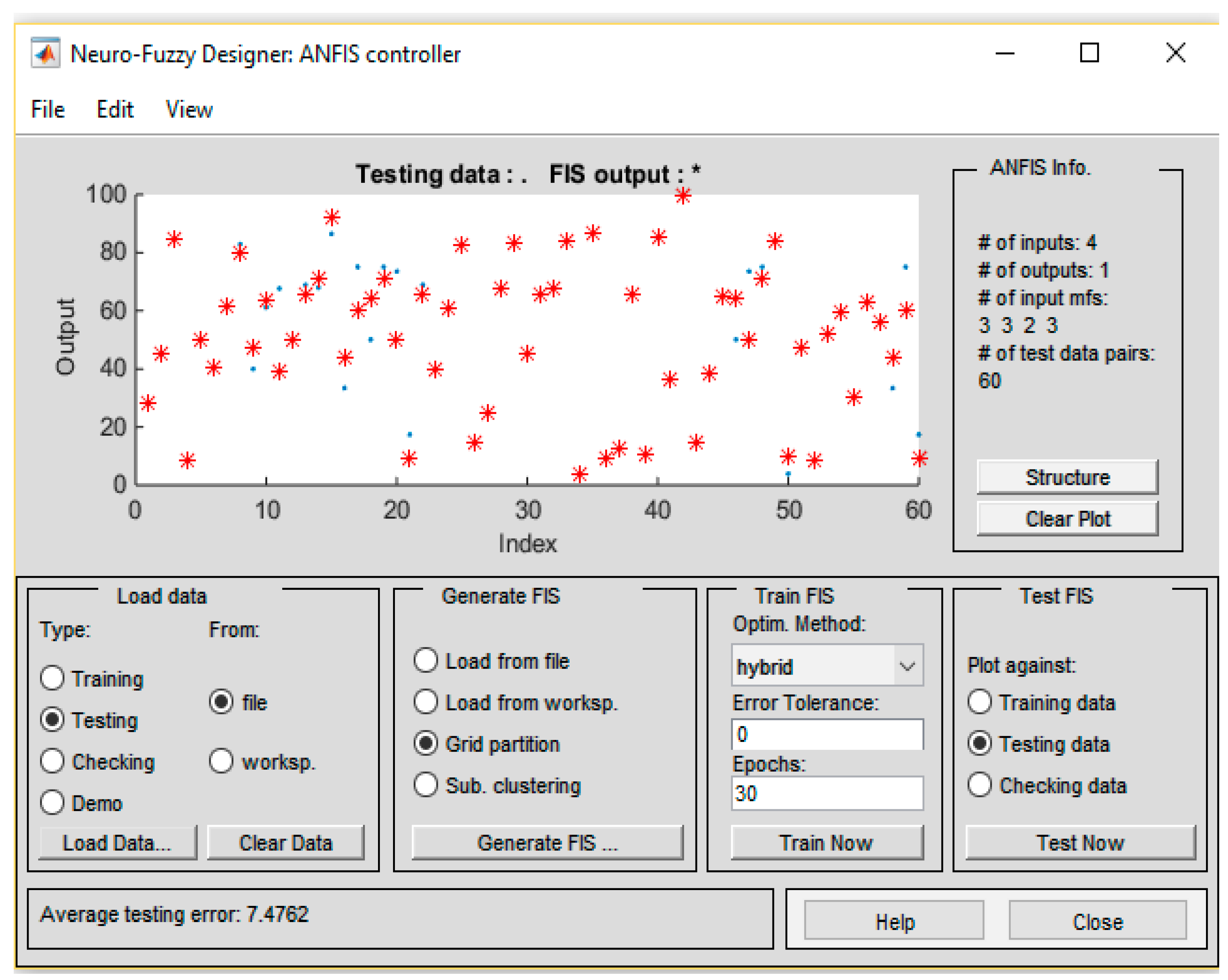Plot against Checking data option
Image resolution: width=1228 pixels, height=980 pixels.
pos(979,785)
